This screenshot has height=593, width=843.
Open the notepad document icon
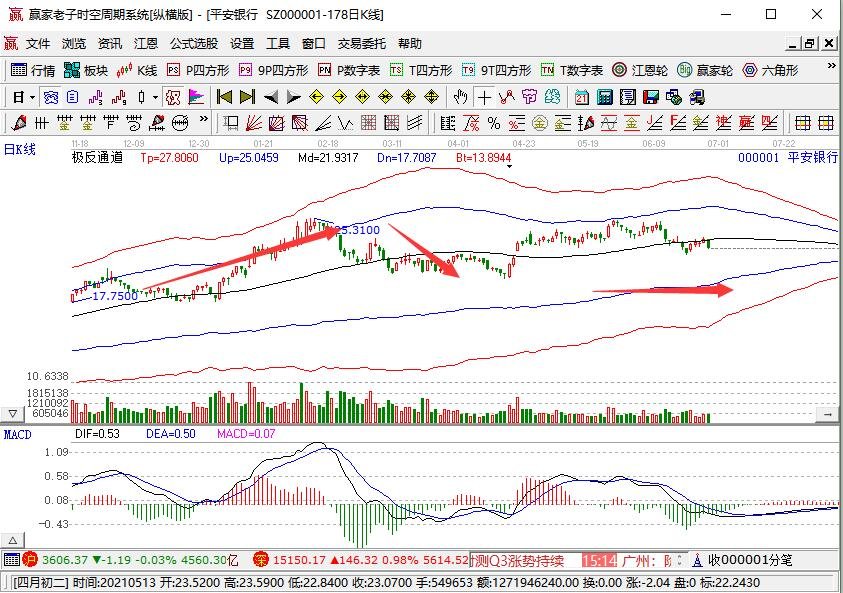pos(627,97)
